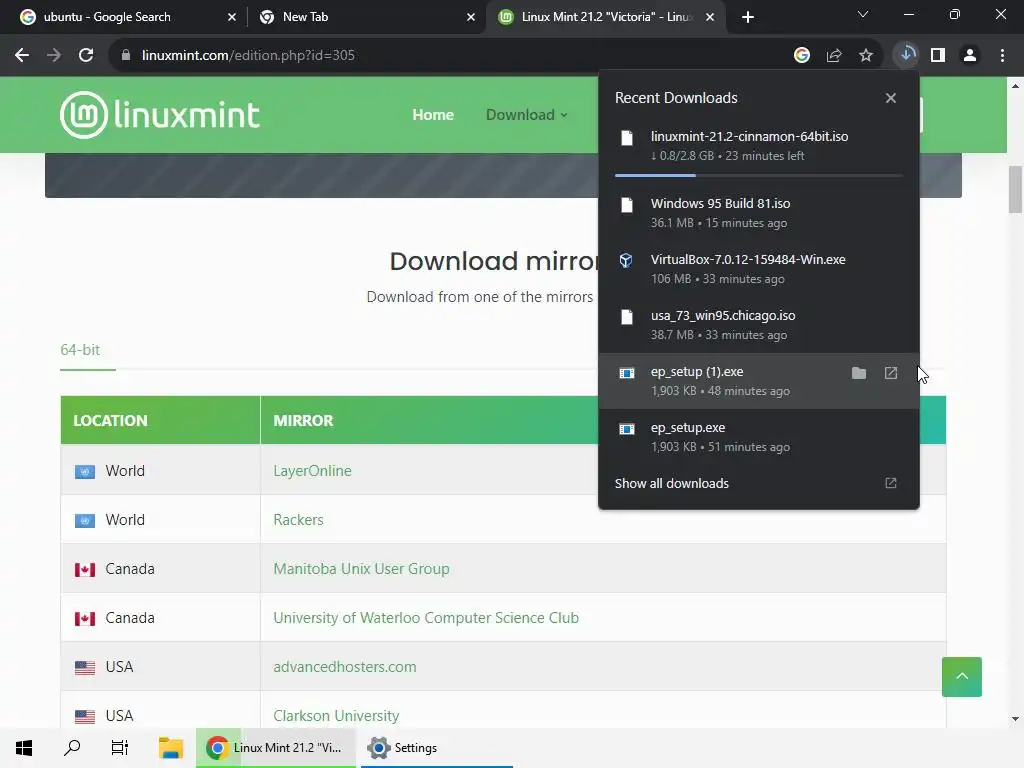Open LayerOnline mirror link
The width and height of the screenshot is (1024, 768).
pos(312,471)
